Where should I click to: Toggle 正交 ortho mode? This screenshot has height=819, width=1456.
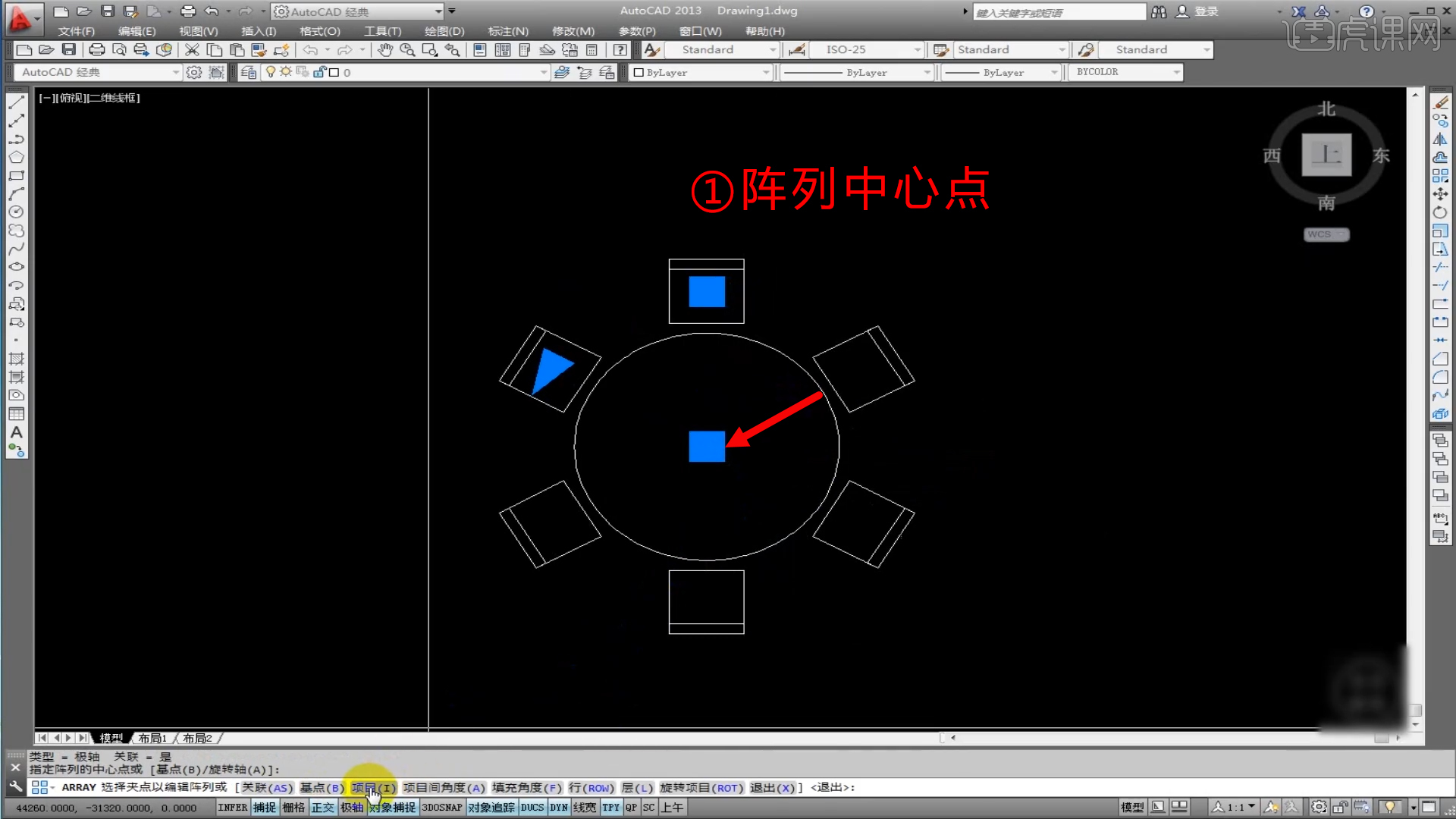[323, 808]
